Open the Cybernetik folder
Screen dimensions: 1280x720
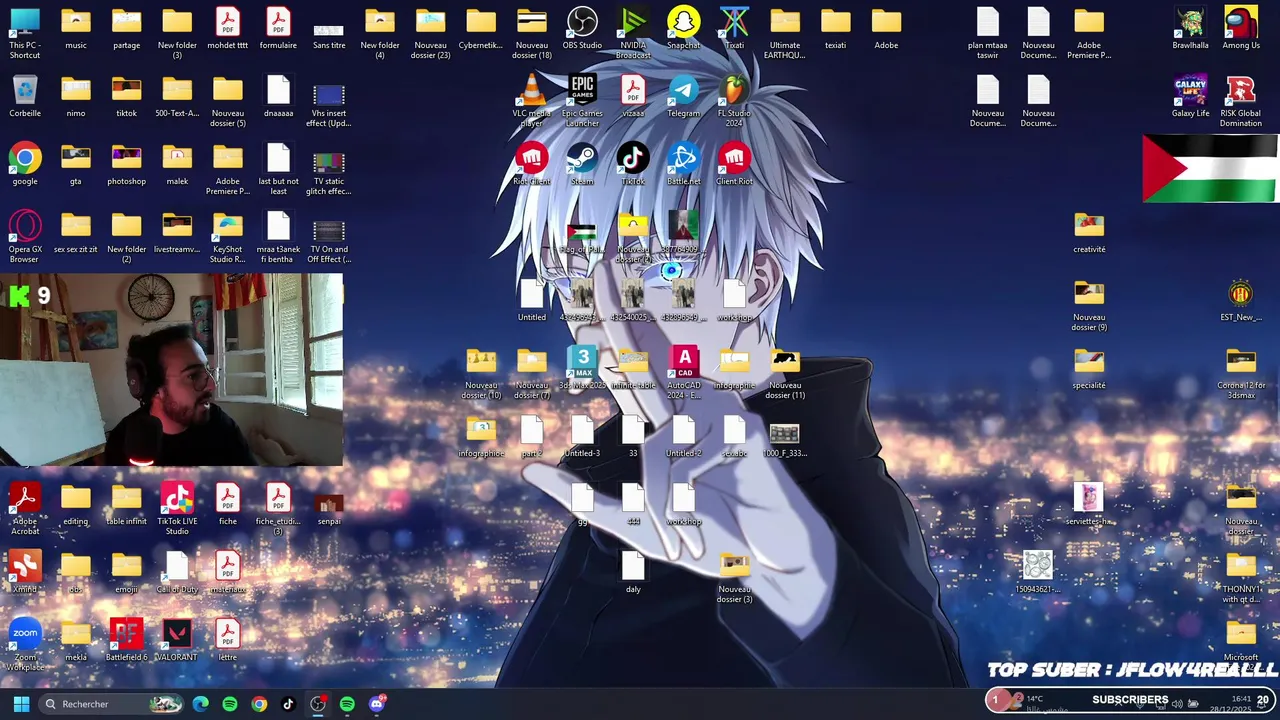481,28
